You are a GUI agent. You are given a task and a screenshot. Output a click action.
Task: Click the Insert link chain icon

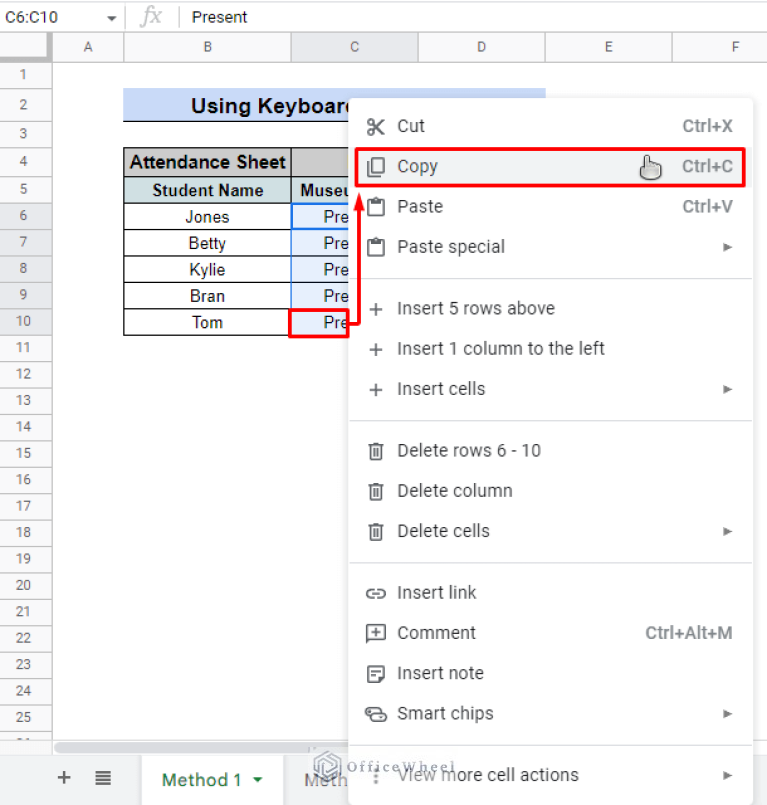(376, 592)
